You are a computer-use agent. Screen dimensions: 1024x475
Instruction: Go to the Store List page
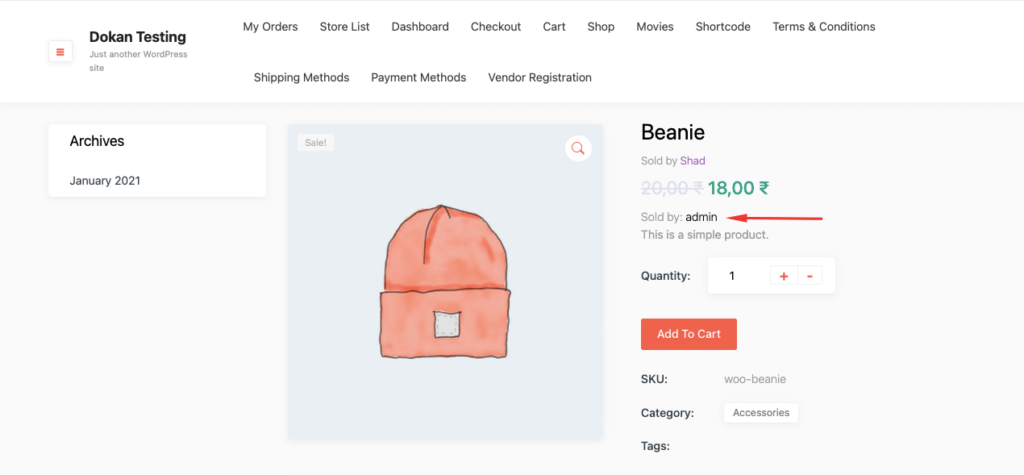[345, 27]
